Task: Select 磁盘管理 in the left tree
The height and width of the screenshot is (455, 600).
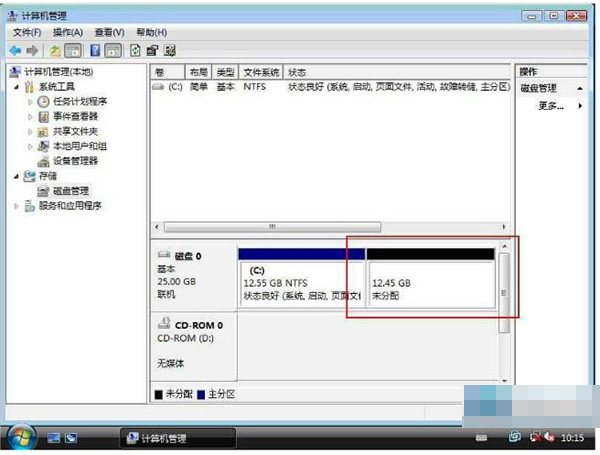Action: pyautogui.click(x=70, y=190)
